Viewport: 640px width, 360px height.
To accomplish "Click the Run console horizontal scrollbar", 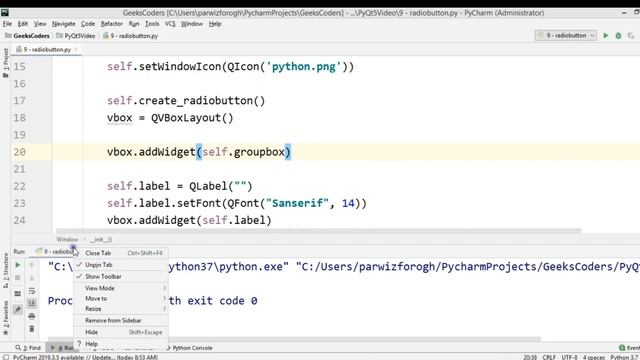I will [x=294, y=339].
